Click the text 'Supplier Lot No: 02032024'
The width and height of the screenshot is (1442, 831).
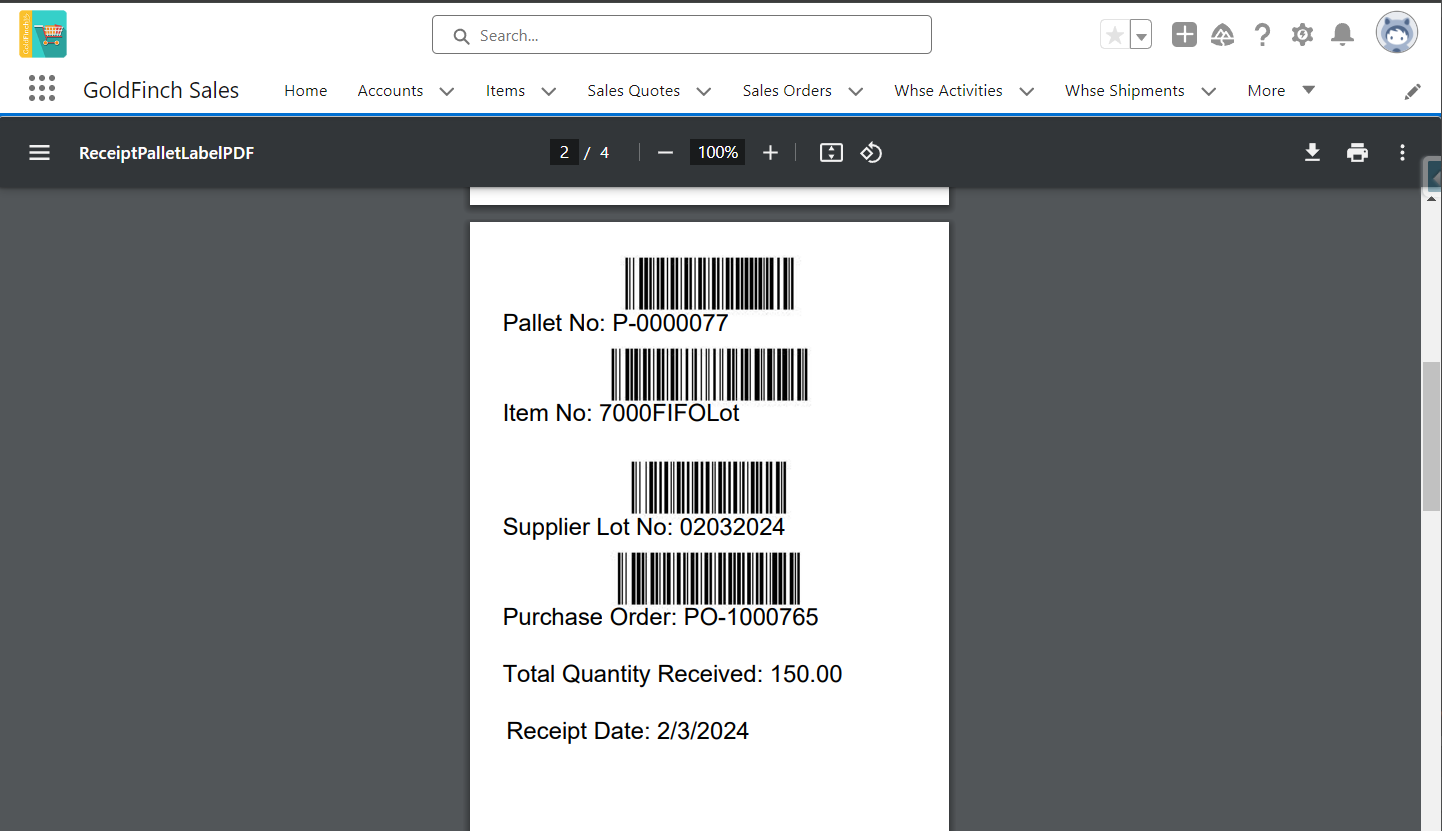(643, 527)
